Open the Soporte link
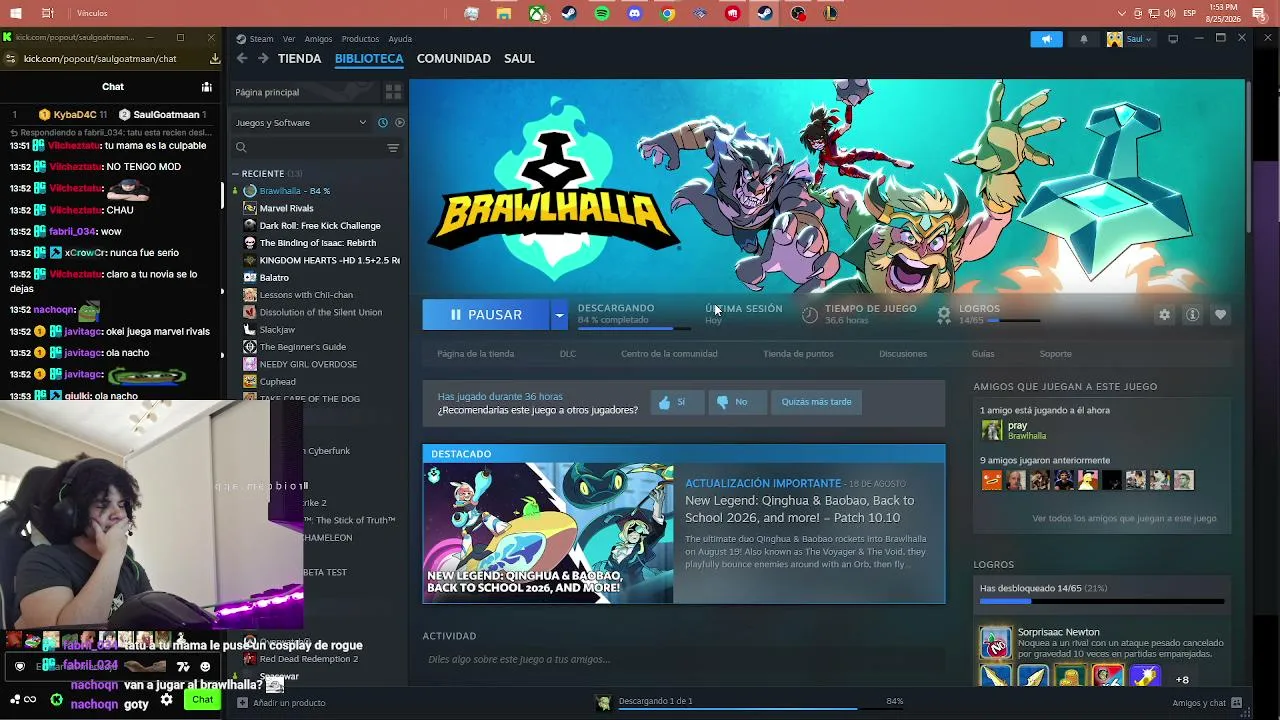This screenshot has height=720, width=1280. 1055,354
